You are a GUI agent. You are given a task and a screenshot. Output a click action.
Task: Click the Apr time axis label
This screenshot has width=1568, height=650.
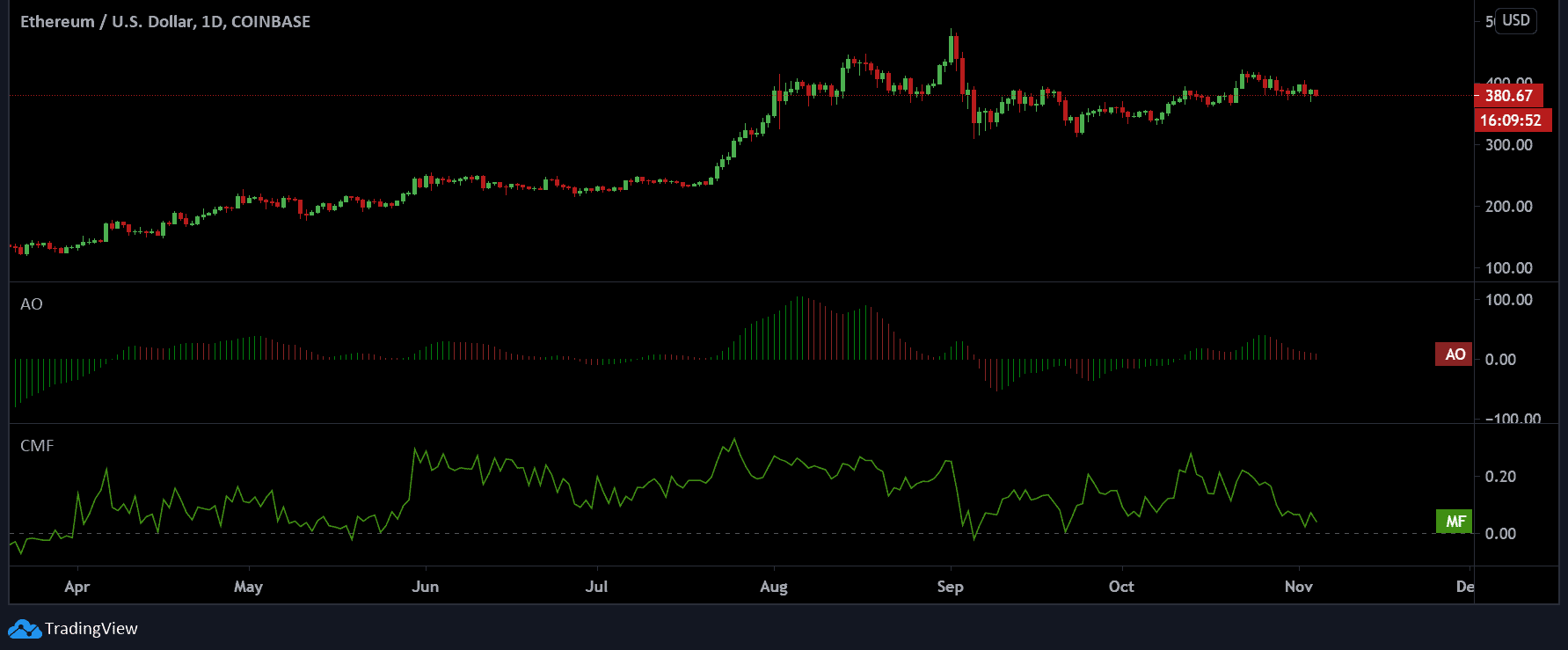point(77,587)
